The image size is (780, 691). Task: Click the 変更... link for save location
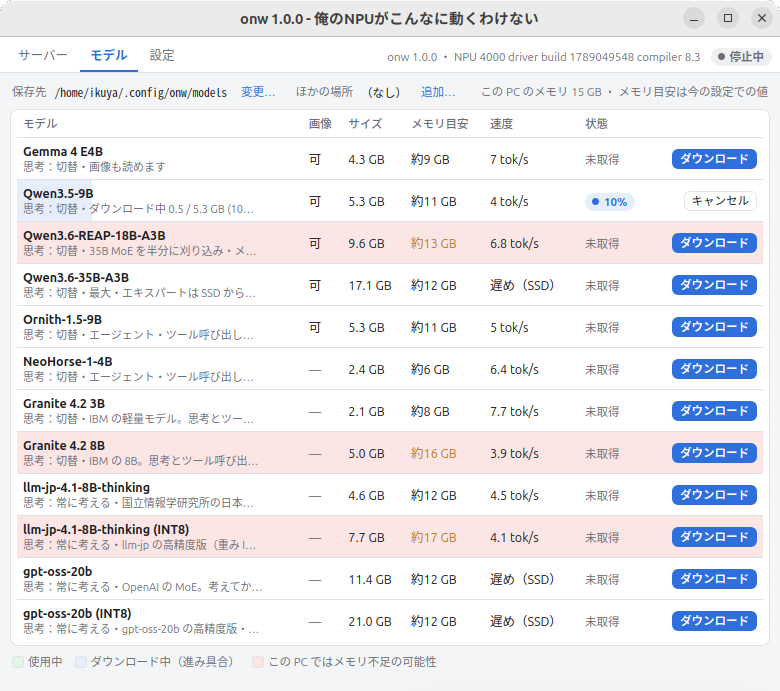click(x=258, y=92)
